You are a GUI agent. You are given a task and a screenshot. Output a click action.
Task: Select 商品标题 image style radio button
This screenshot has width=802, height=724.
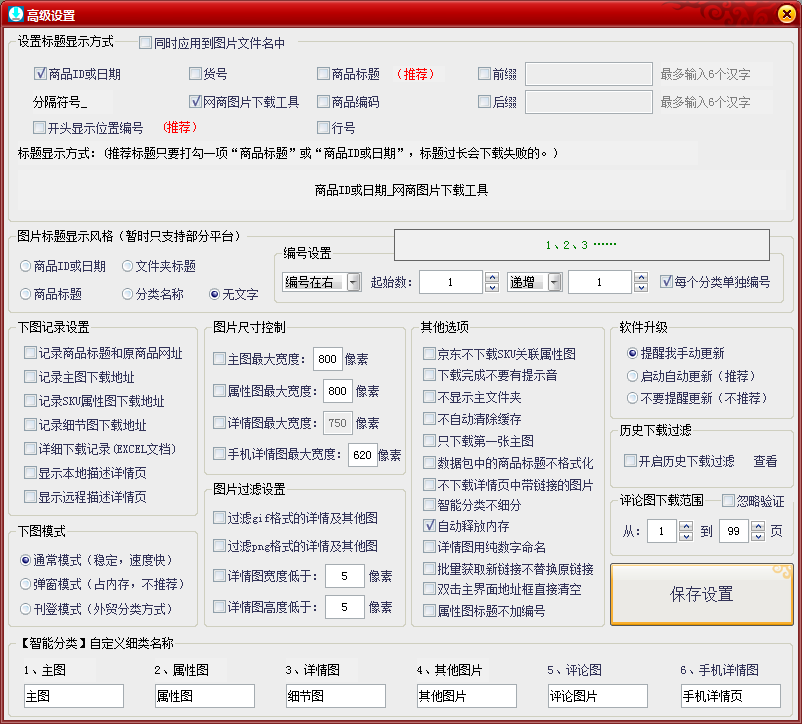pos(25,294)
